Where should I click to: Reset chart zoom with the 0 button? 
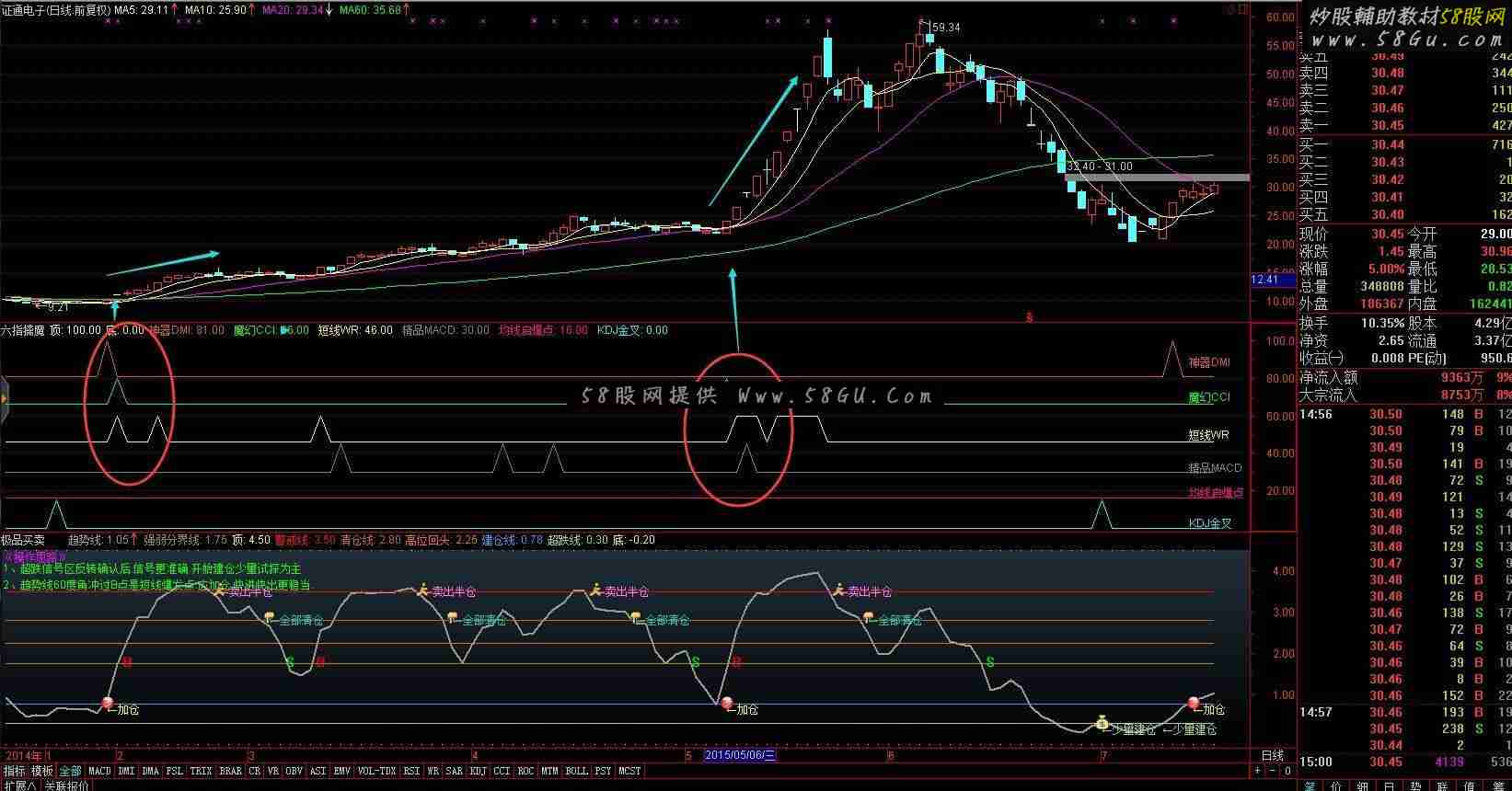pos(1287,771)
